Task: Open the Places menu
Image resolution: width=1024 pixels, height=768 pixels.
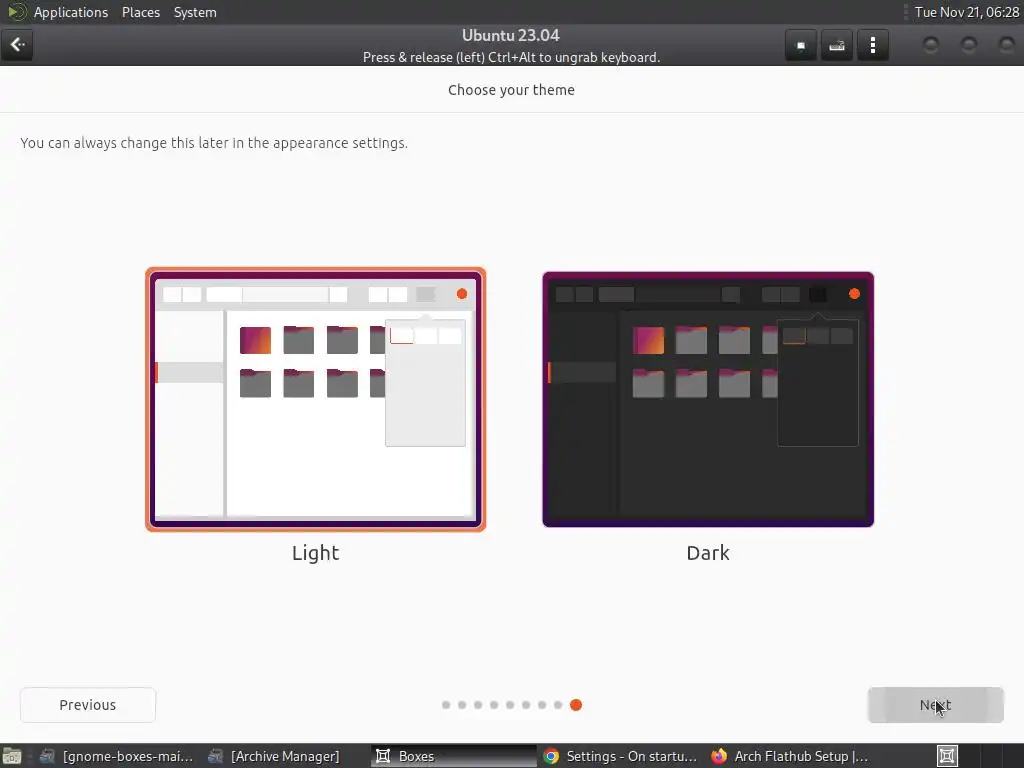Action: [x=141, y=12]
